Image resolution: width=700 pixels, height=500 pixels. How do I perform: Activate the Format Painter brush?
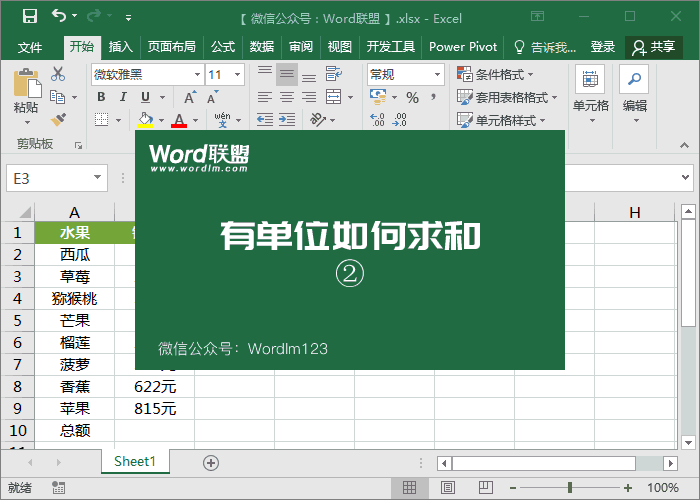point(58,120)
